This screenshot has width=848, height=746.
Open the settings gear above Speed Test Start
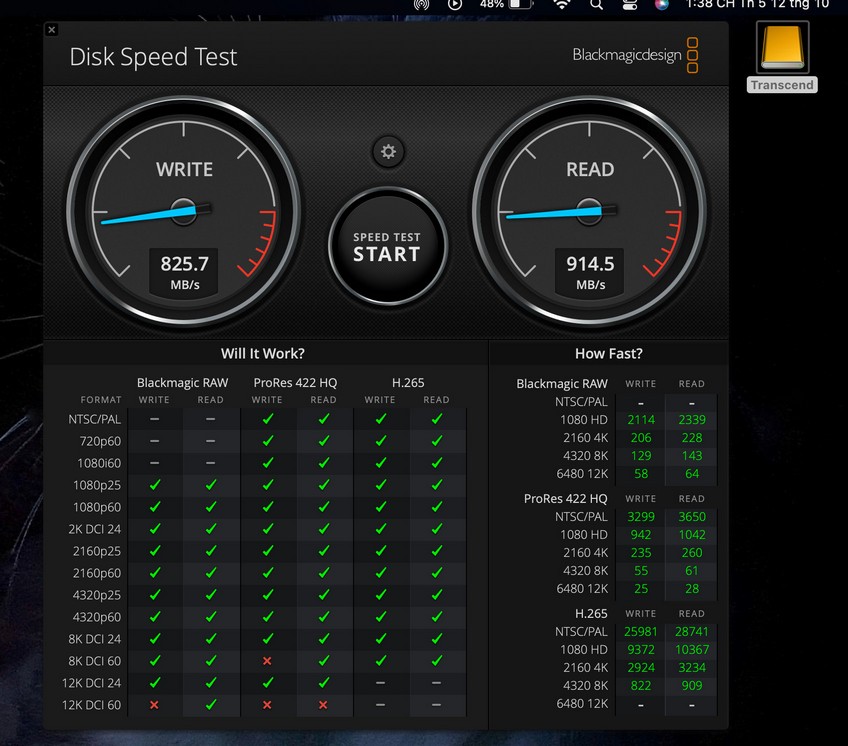pyautogui.click(x=388, y=151)
